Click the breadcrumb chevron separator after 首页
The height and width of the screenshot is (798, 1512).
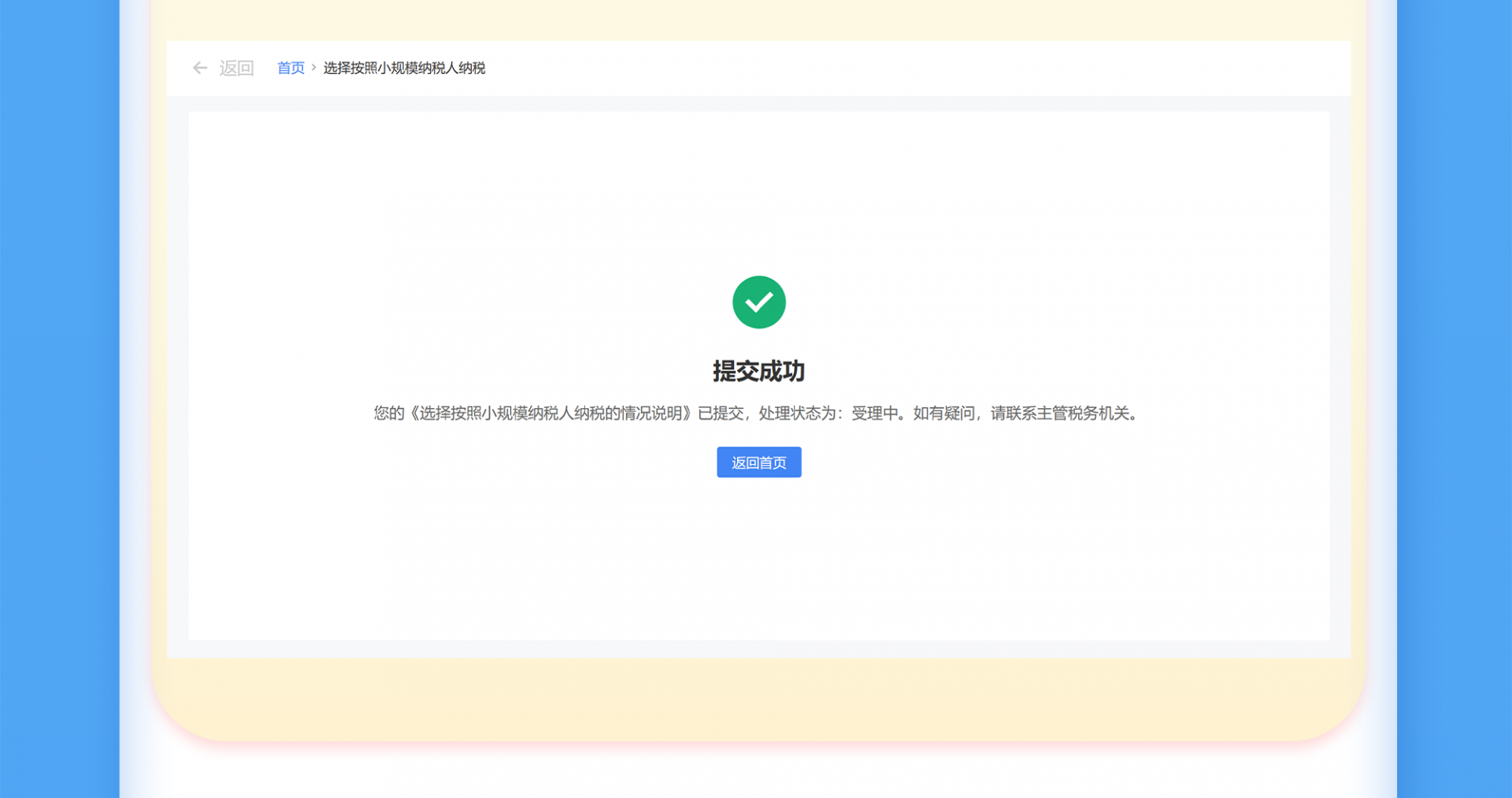313,68
